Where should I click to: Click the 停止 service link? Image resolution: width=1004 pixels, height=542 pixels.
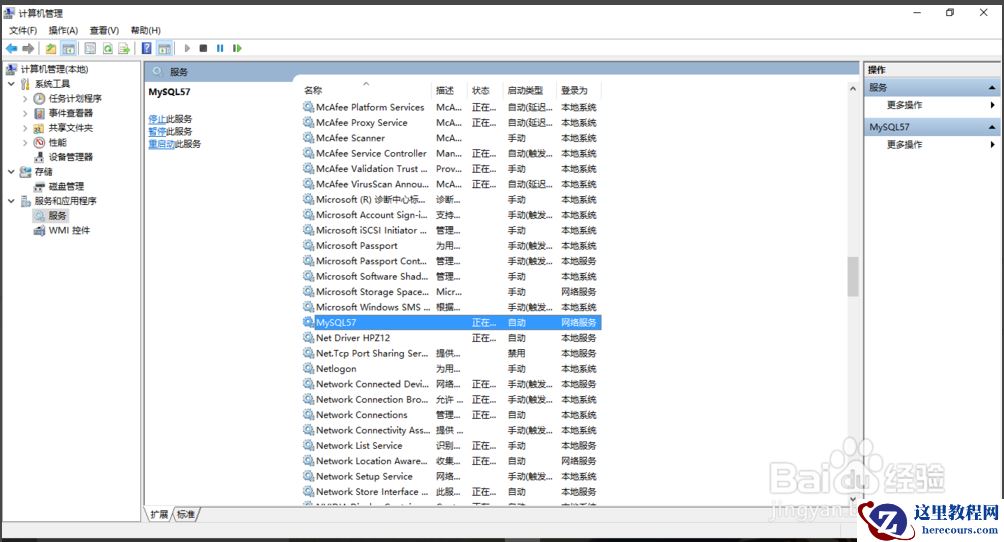click(x=157, y=119)
